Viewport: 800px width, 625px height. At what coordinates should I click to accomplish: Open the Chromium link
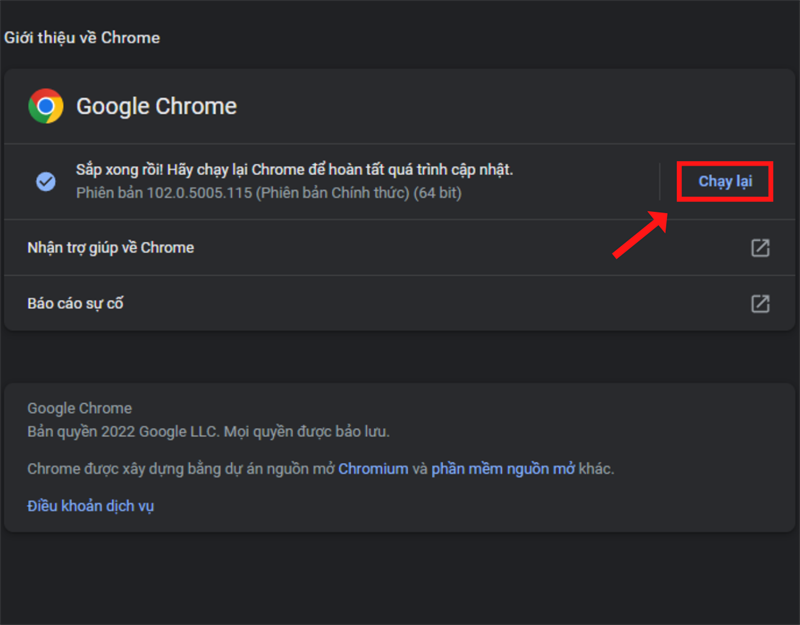click(x=373, y=468)
